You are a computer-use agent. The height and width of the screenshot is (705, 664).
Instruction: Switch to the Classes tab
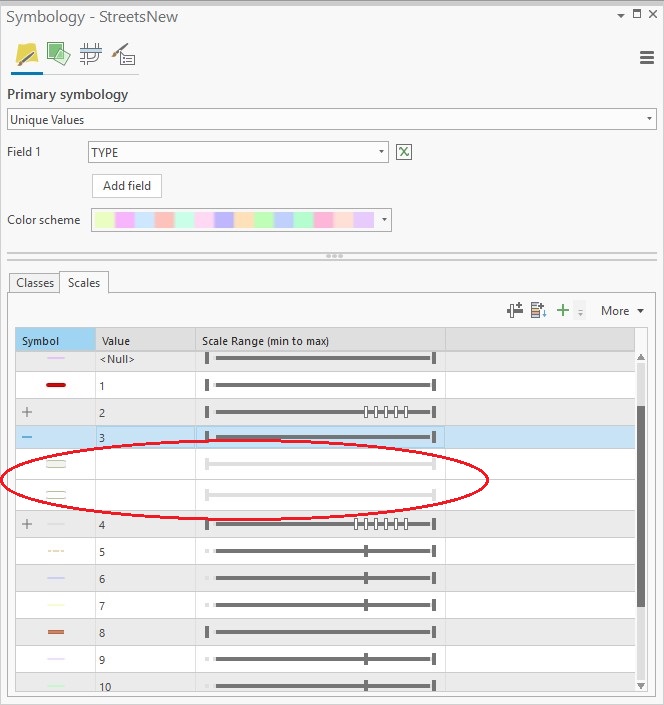(x=35, y=283)
